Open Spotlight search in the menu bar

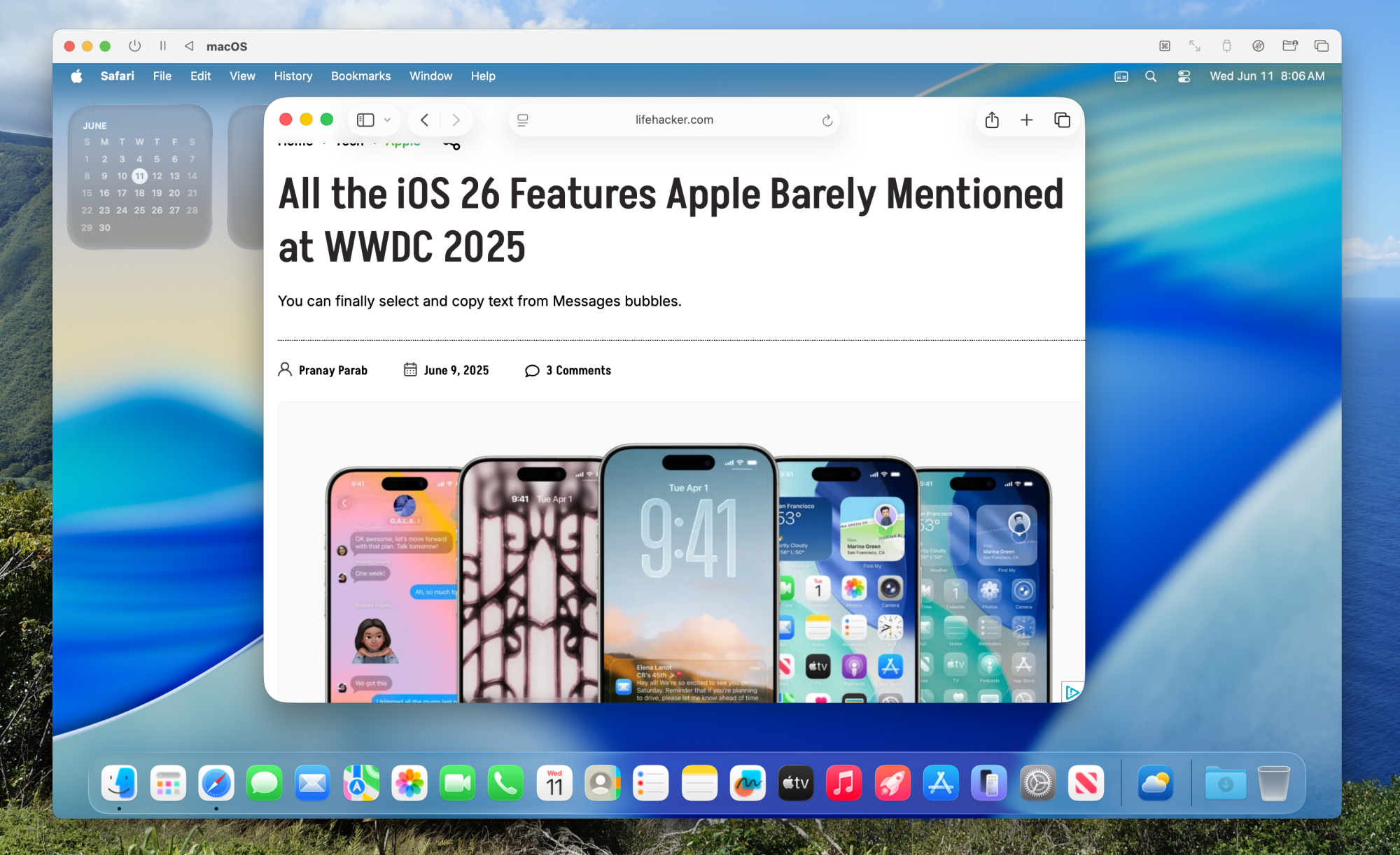(1151, 76)
